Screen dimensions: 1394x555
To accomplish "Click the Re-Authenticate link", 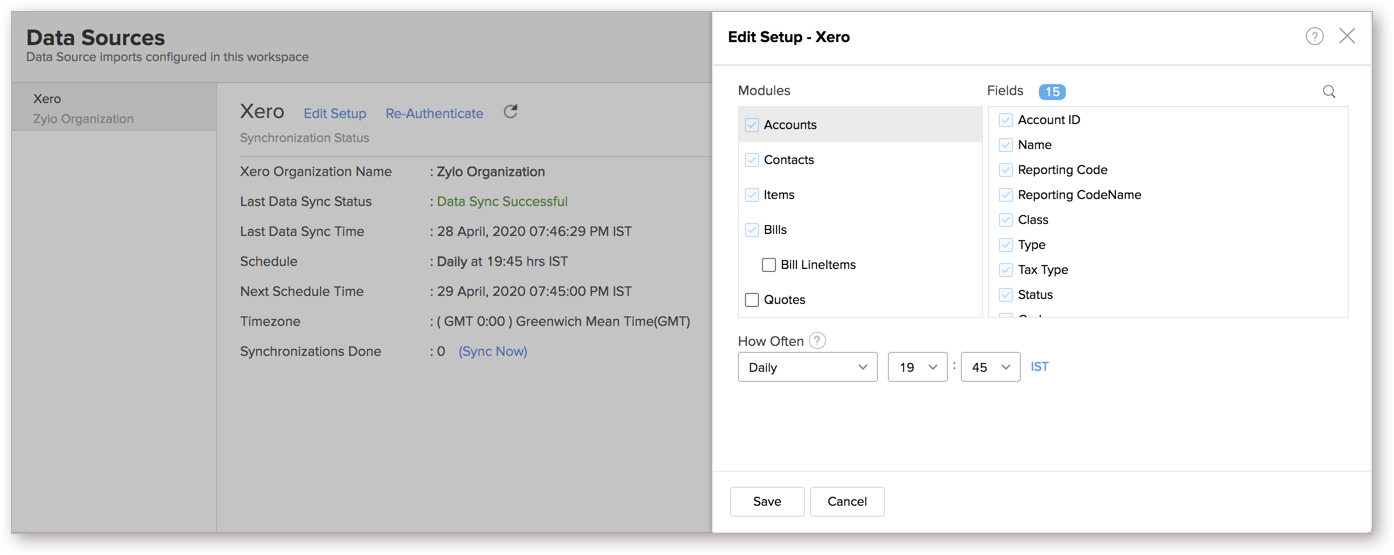I will coord(434,114).
